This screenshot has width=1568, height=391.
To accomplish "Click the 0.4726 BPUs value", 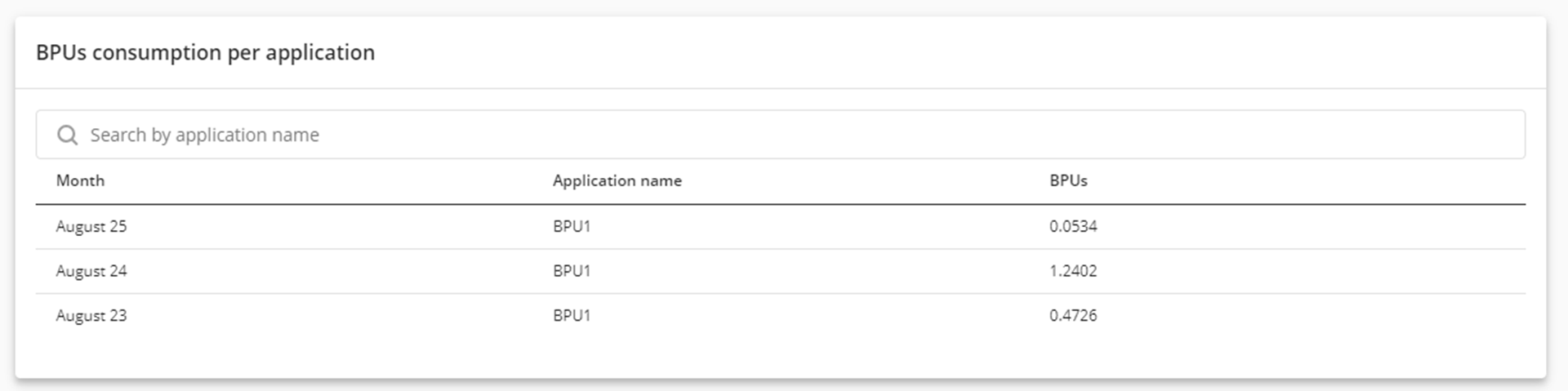I will tap(1073, 316).
